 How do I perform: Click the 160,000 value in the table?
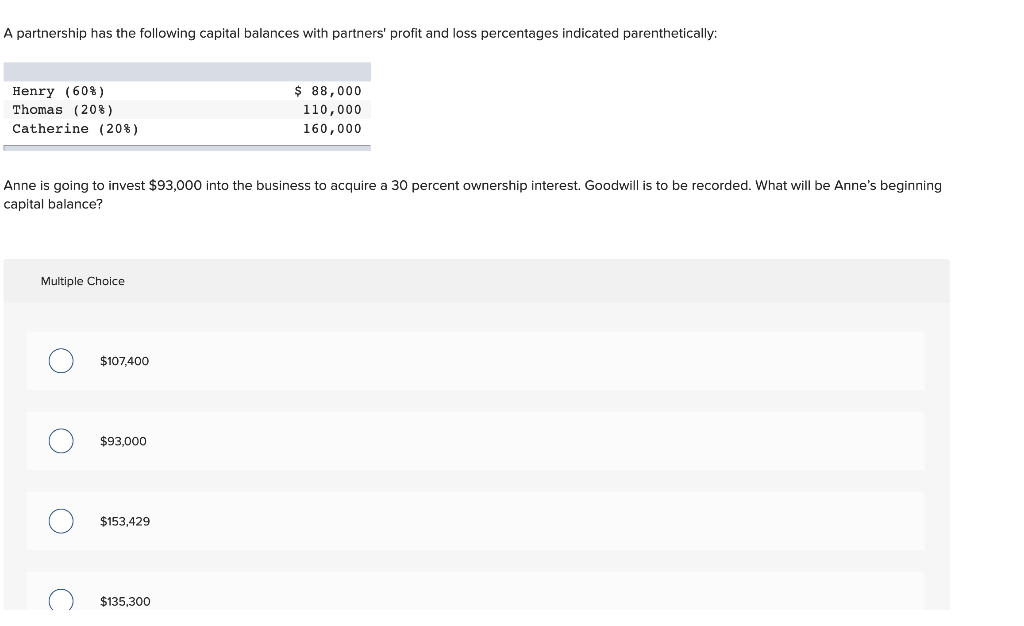coord(333,128)
